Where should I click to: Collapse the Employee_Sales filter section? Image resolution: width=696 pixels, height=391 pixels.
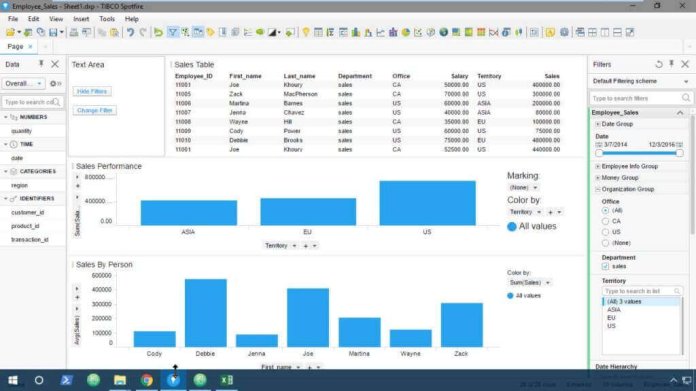680,113
